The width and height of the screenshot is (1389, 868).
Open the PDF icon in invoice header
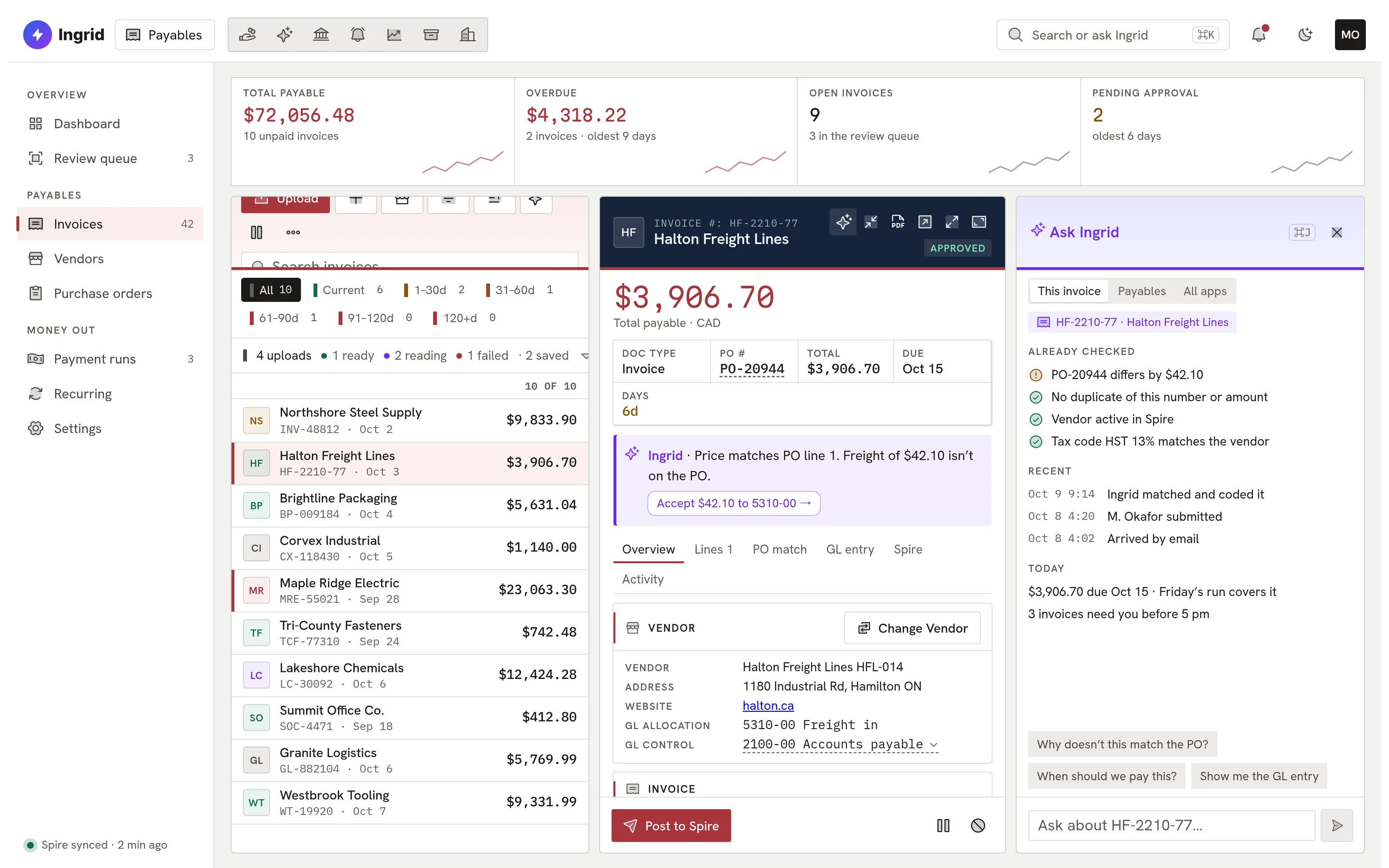coord(898,222)
